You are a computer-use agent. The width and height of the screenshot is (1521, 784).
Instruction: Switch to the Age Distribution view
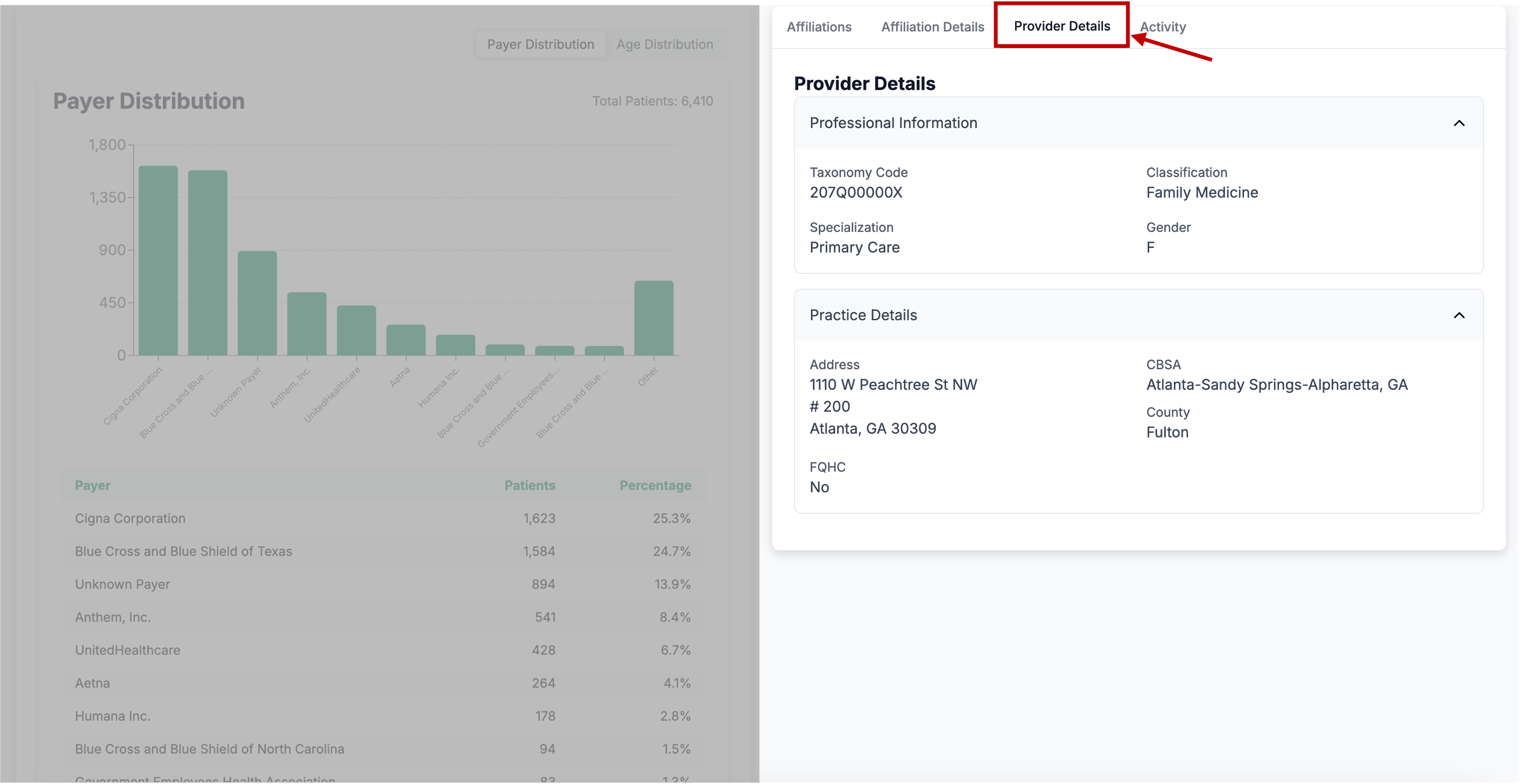[664, 44]
